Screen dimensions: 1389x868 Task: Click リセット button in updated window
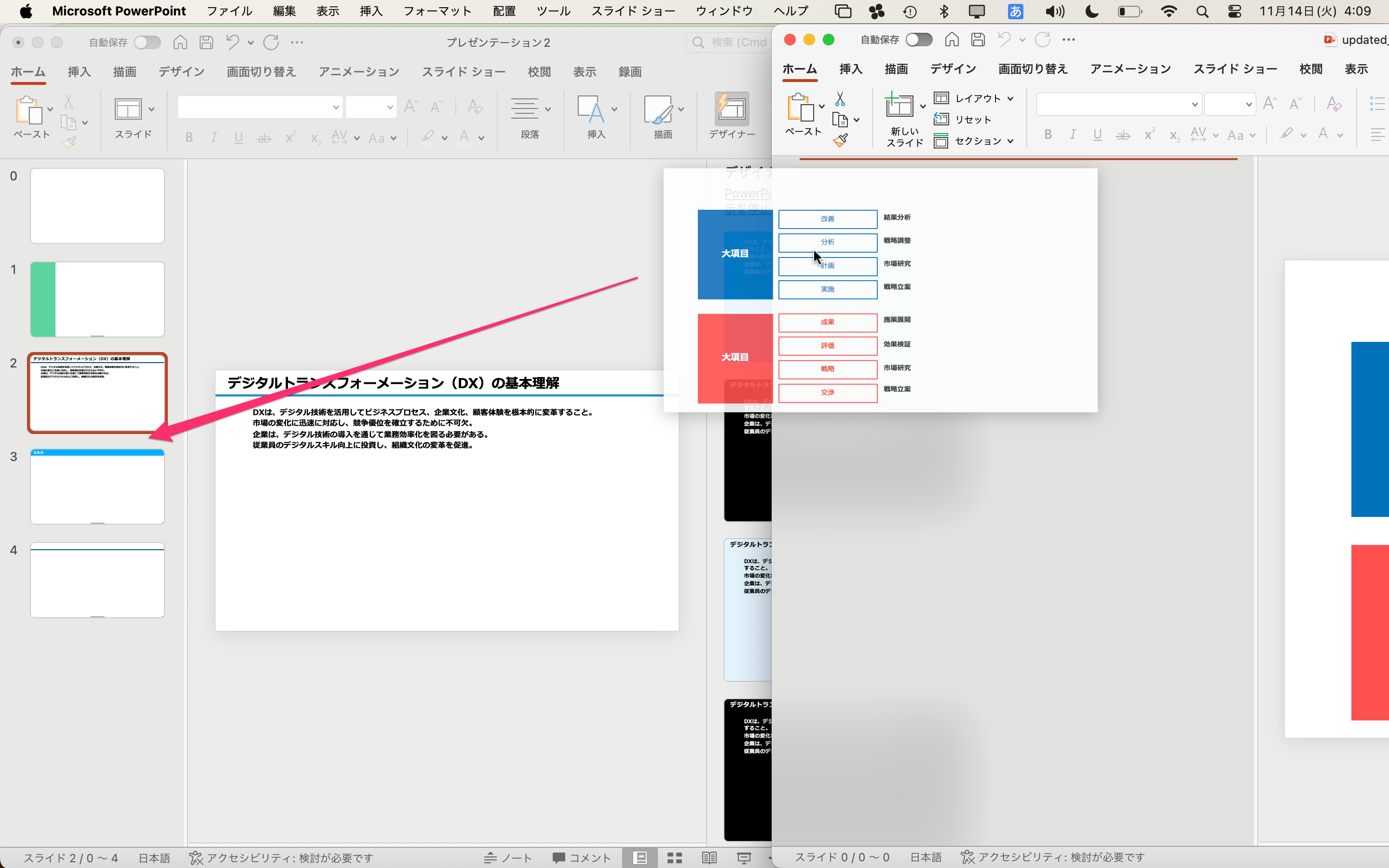pyautogui.click(x=963, y=120)
